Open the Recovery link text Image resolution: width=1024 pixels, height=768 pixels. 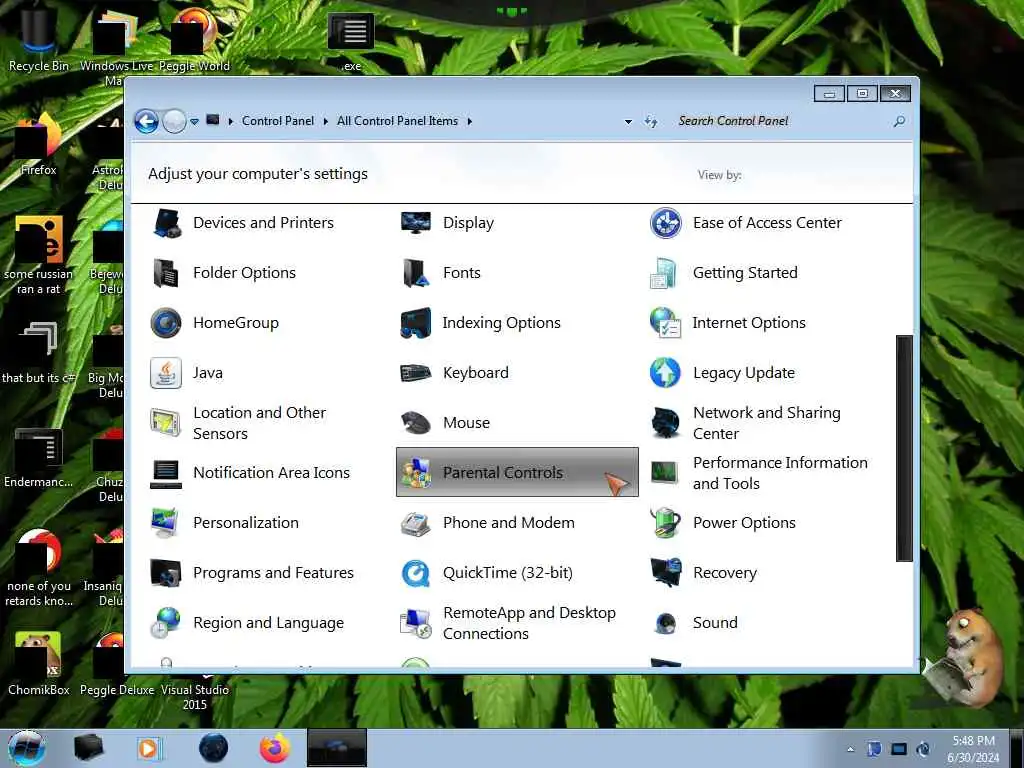725,573
